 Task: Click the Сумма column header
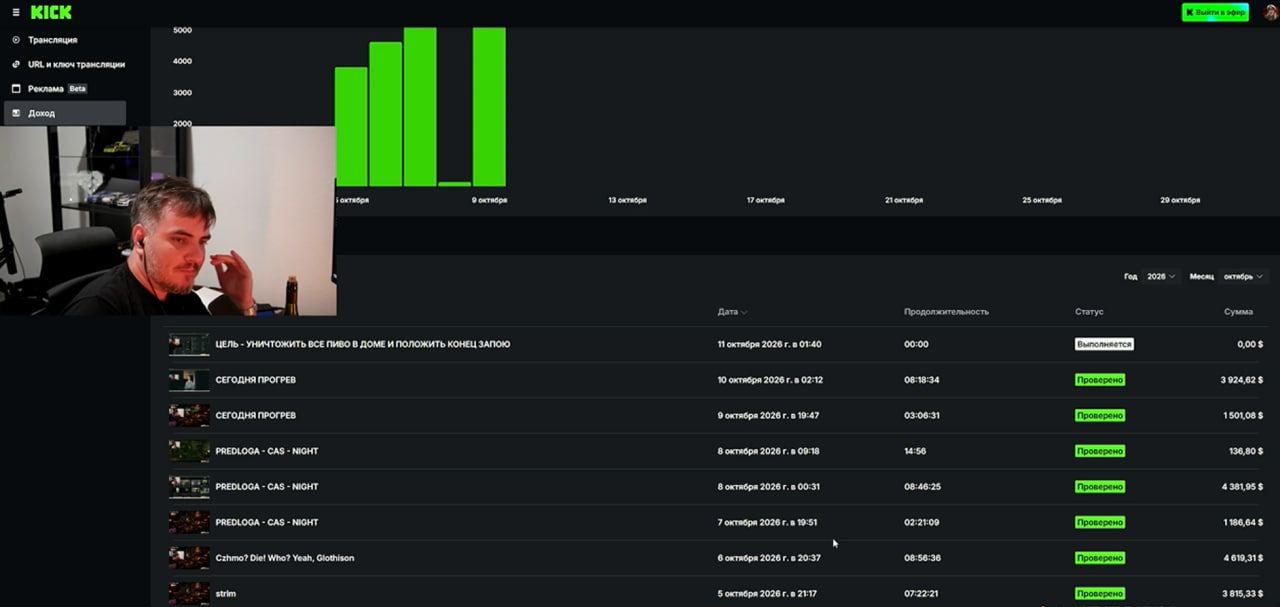point(1238,312)
